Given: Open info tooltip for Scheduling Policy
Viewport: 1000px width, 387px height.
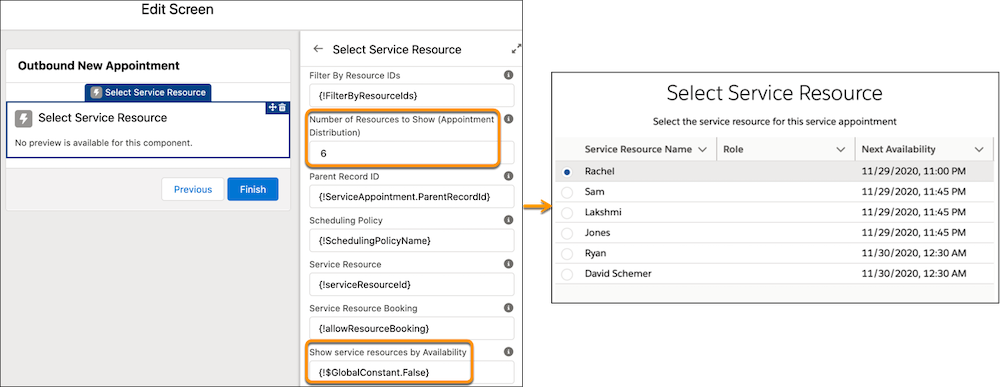Looking at the screenshot, I should (x=508, y=220).
